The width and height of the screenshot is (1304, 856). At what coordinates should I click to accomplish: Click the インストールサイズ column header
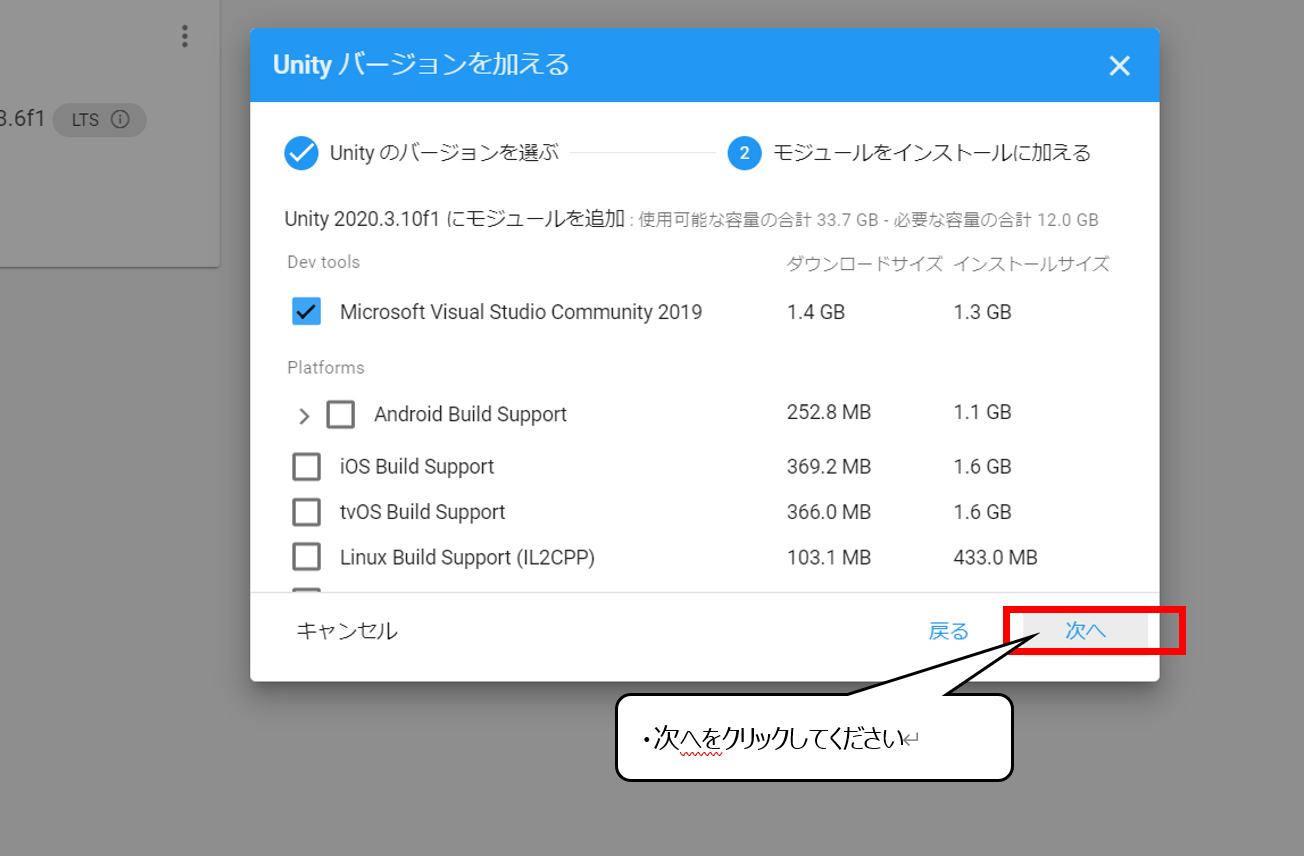(1031, 264)
